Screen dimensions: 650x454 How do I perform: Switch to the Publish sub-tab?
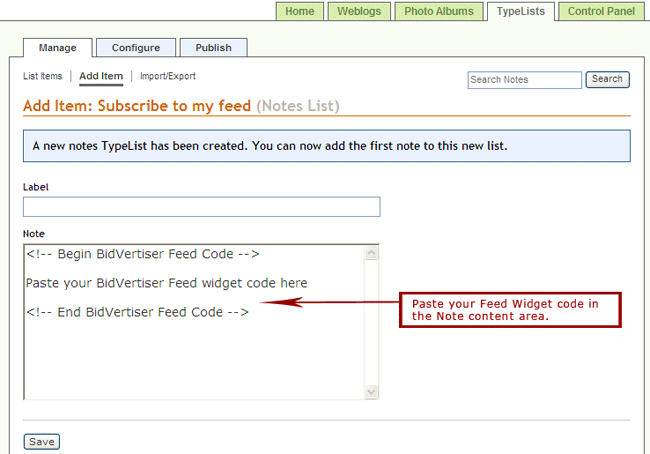click(213, 48)
